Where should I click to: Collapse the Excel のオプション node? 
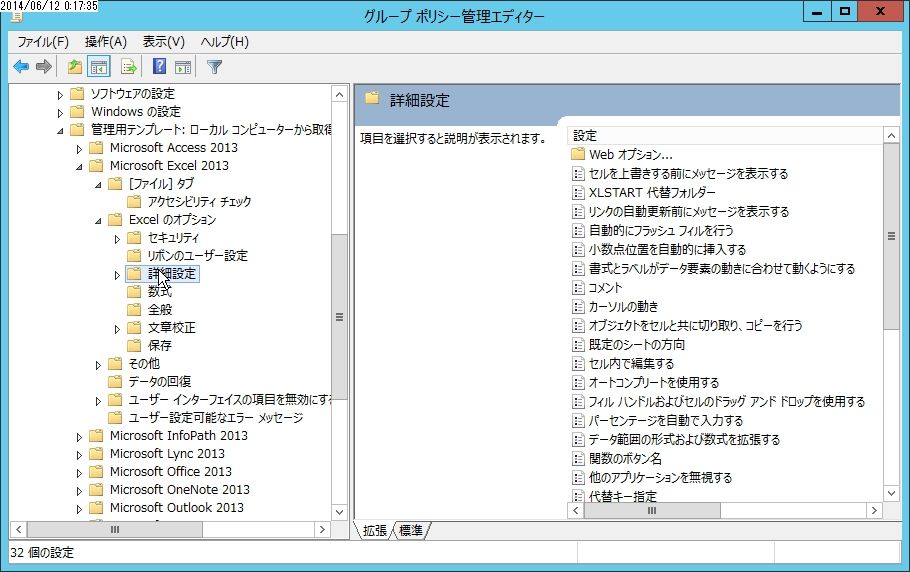[98, 220]
